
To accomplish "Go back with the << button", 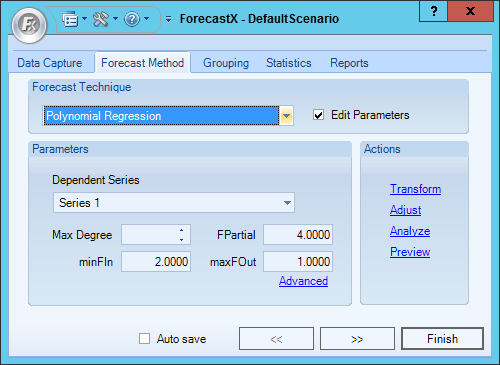I will [276, 339].
